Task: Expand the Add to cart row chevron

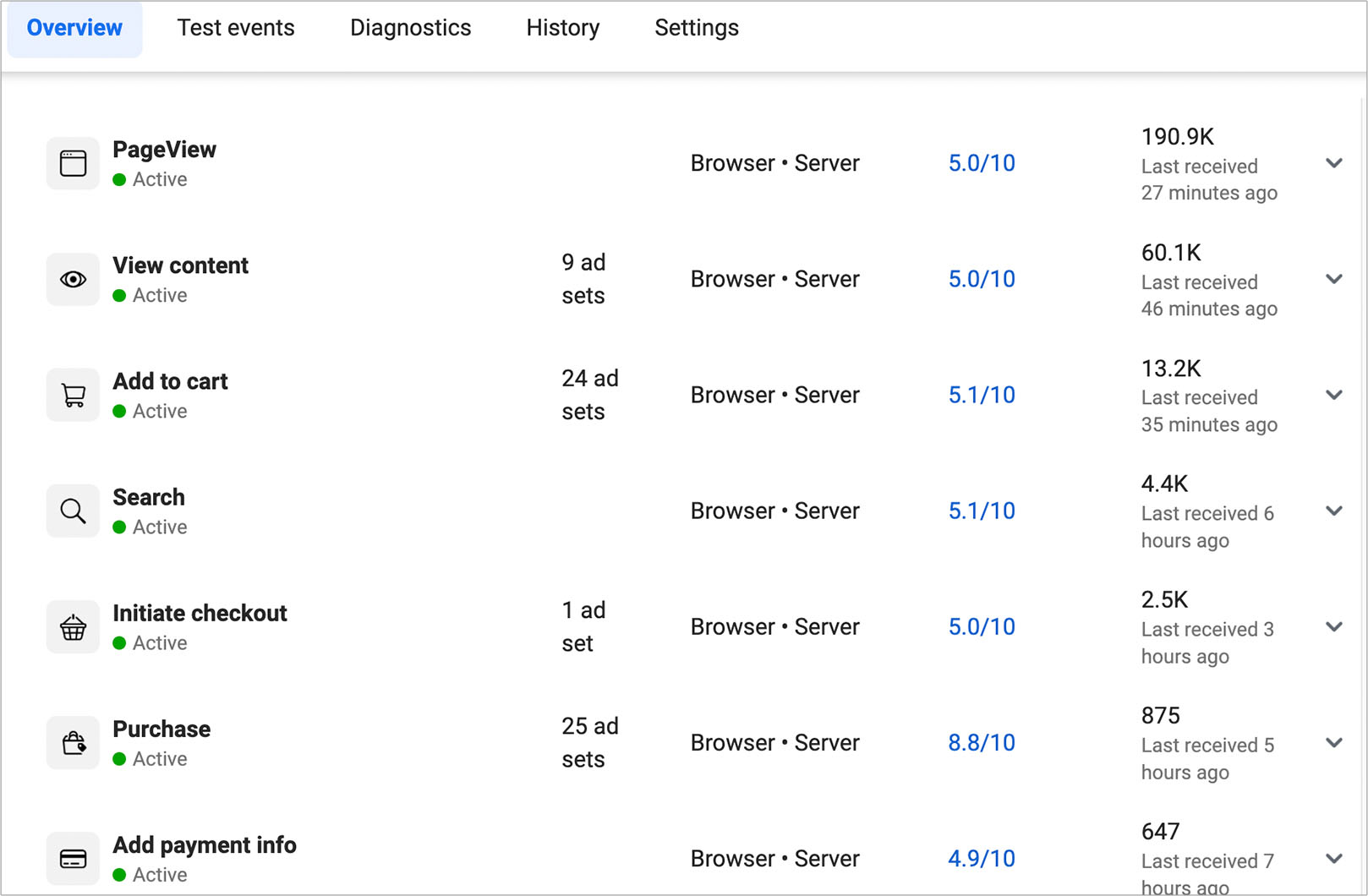Action: point(1333,395)
